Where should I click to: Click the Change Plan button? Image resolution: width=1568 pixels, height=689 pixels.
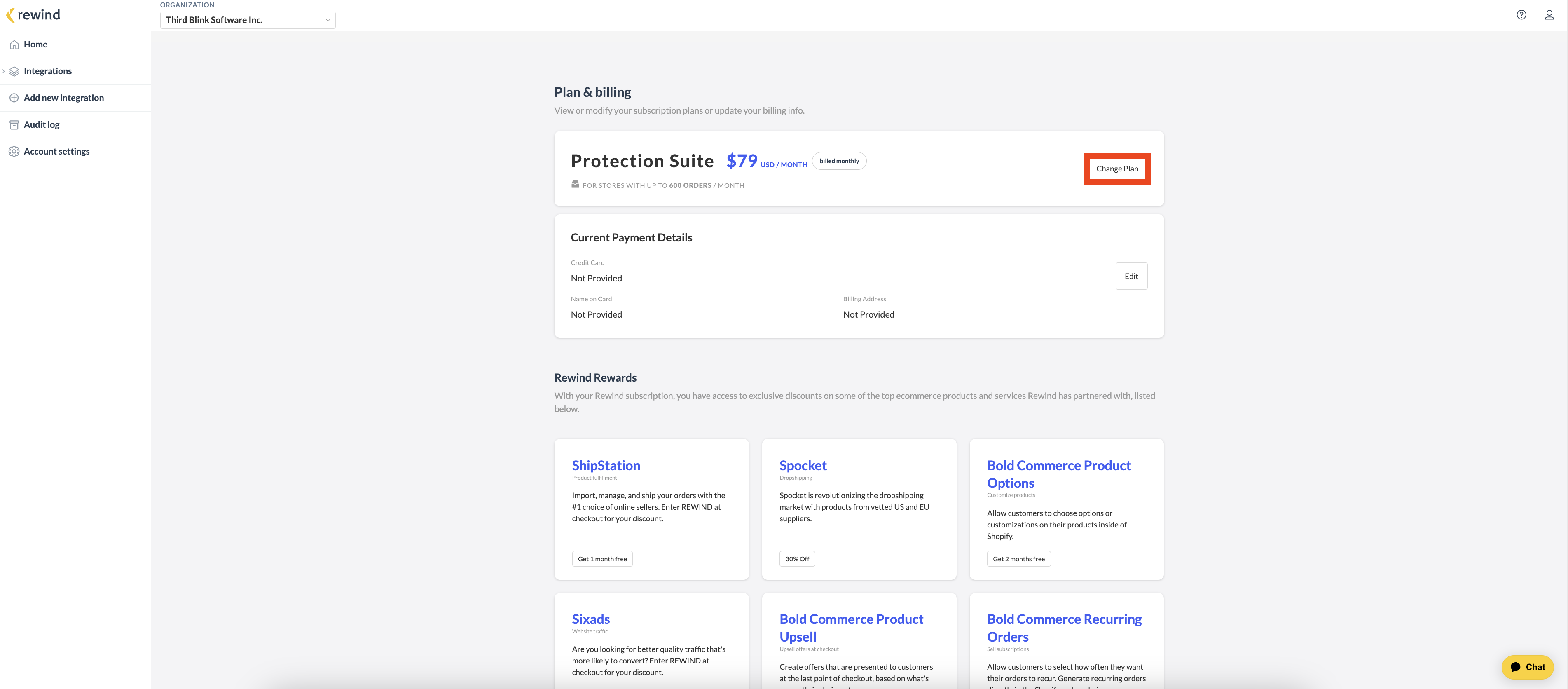point(1117,169)
